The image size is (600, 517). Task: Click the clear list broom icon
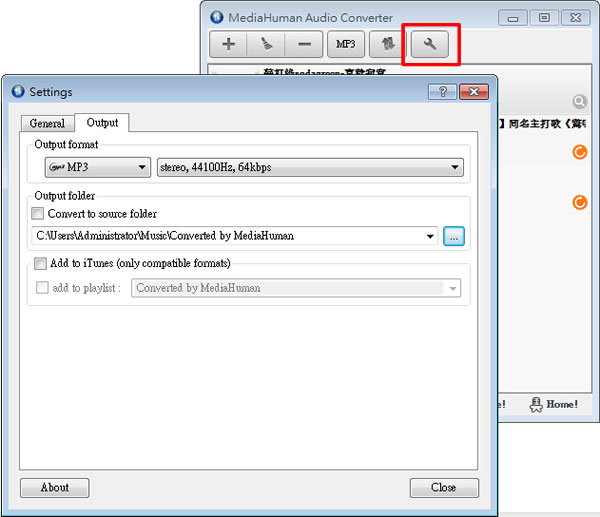(x=266, y=44)
